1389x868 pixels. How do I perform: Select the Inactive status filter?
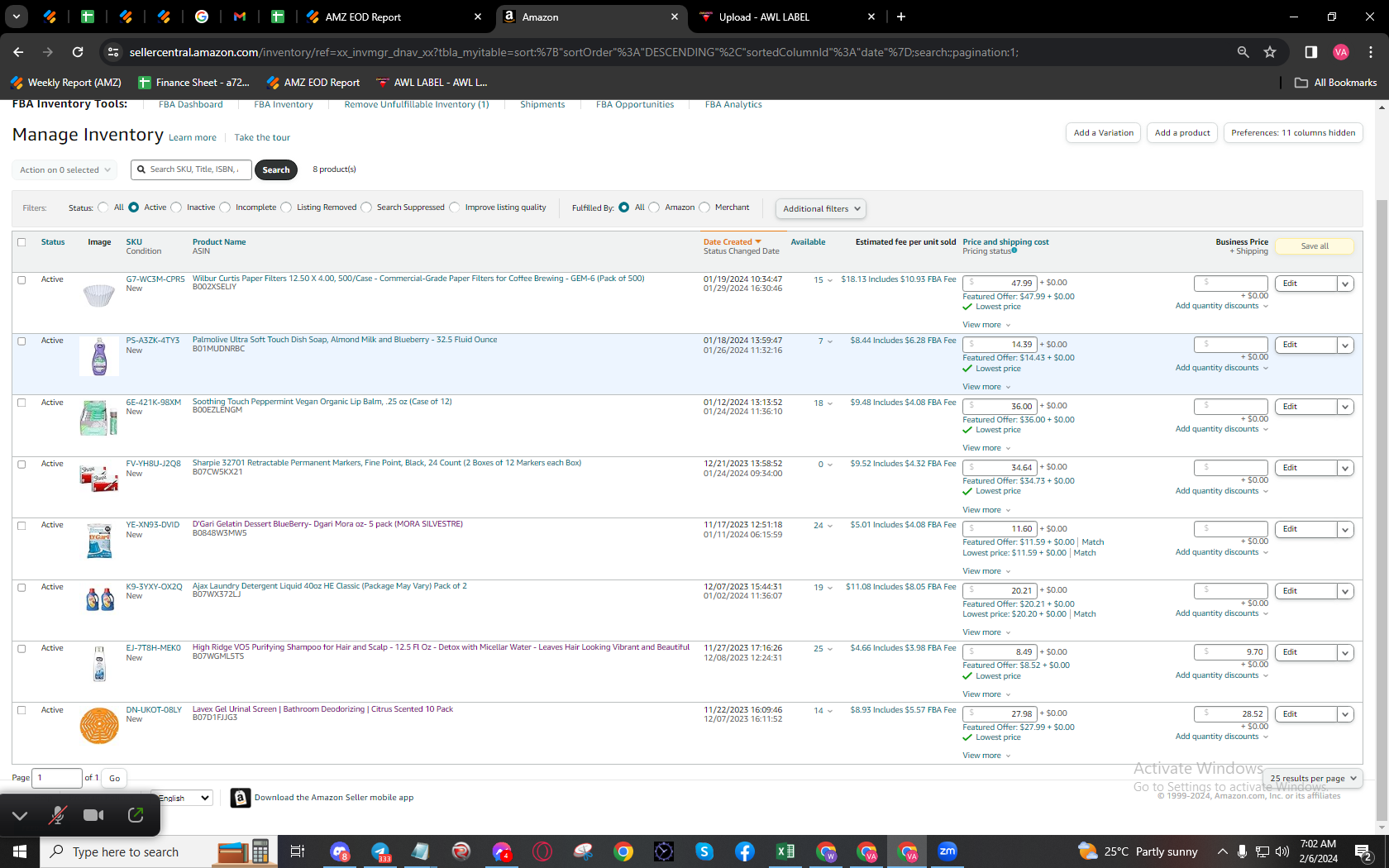pos(176,207)
